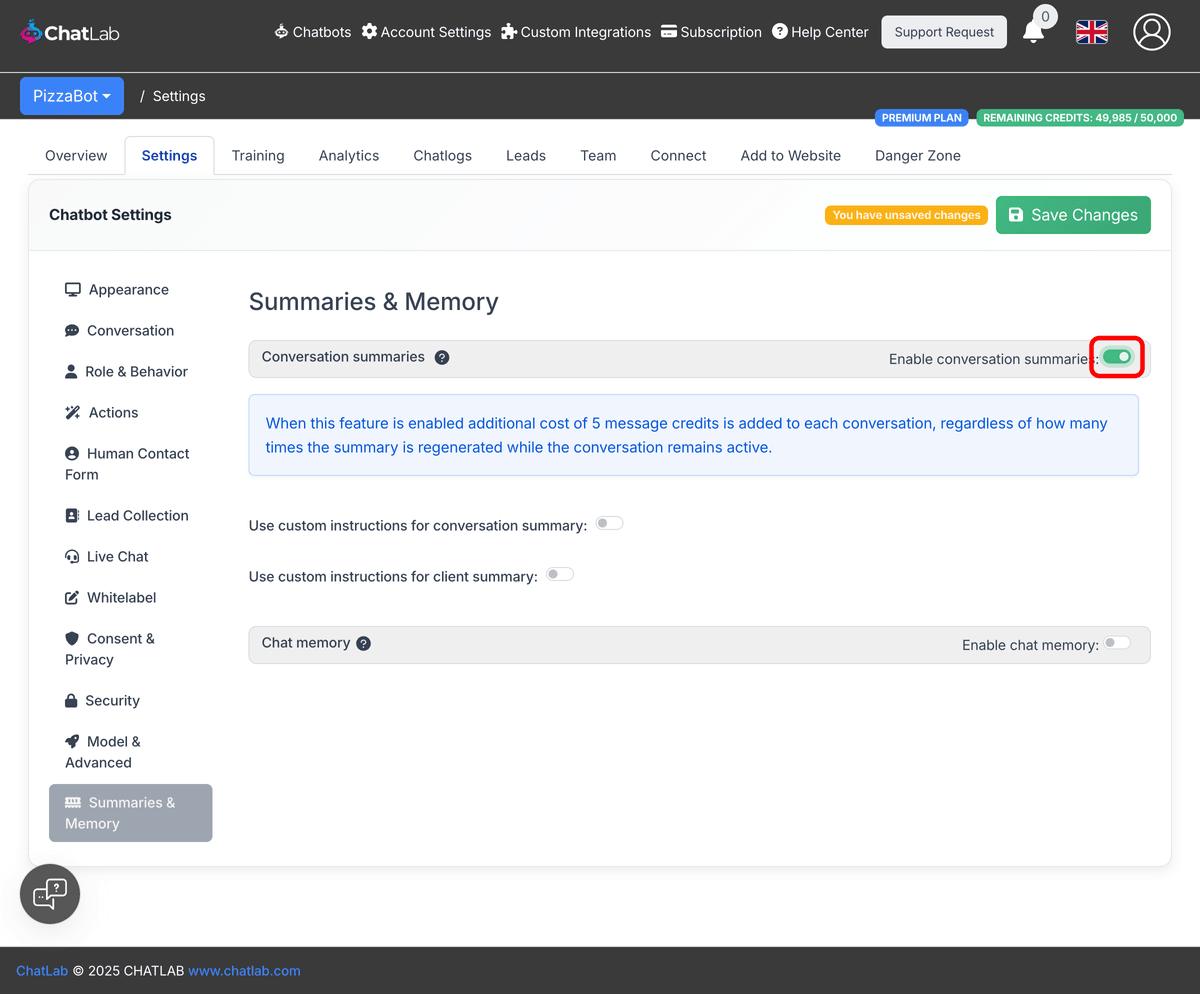Open the Danger Zone tab
Viewport: 1200px width, 994px height.
917,155
